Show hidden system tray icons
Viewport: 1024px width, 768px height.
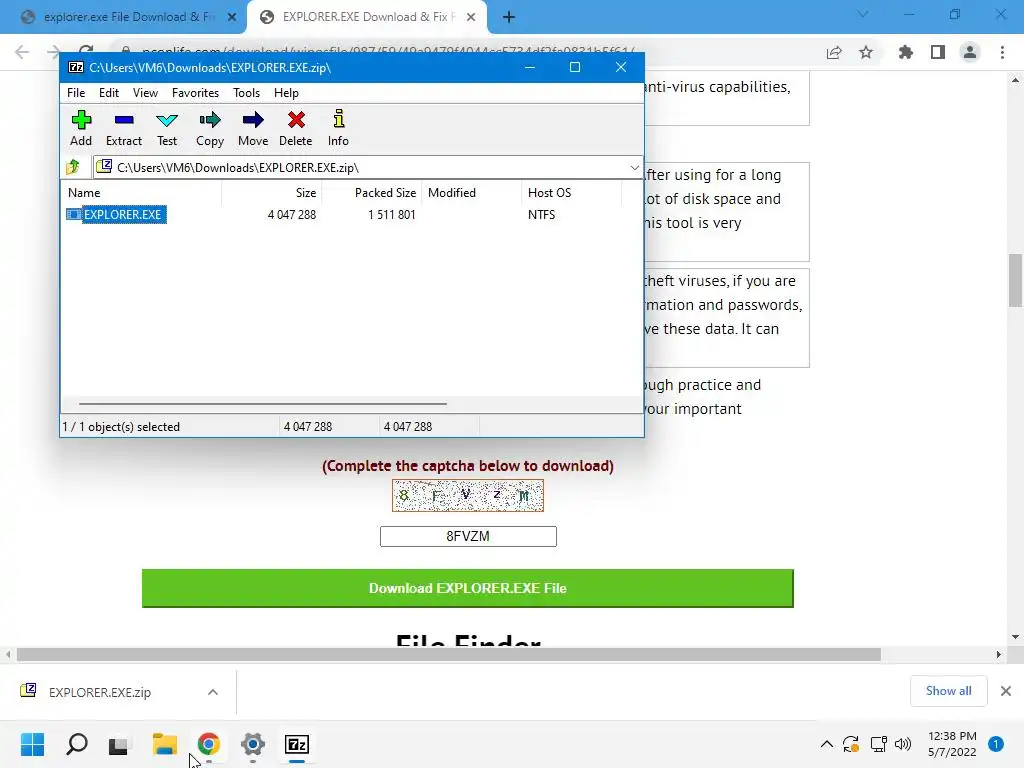pyautogui.click(x=827, y=744)
